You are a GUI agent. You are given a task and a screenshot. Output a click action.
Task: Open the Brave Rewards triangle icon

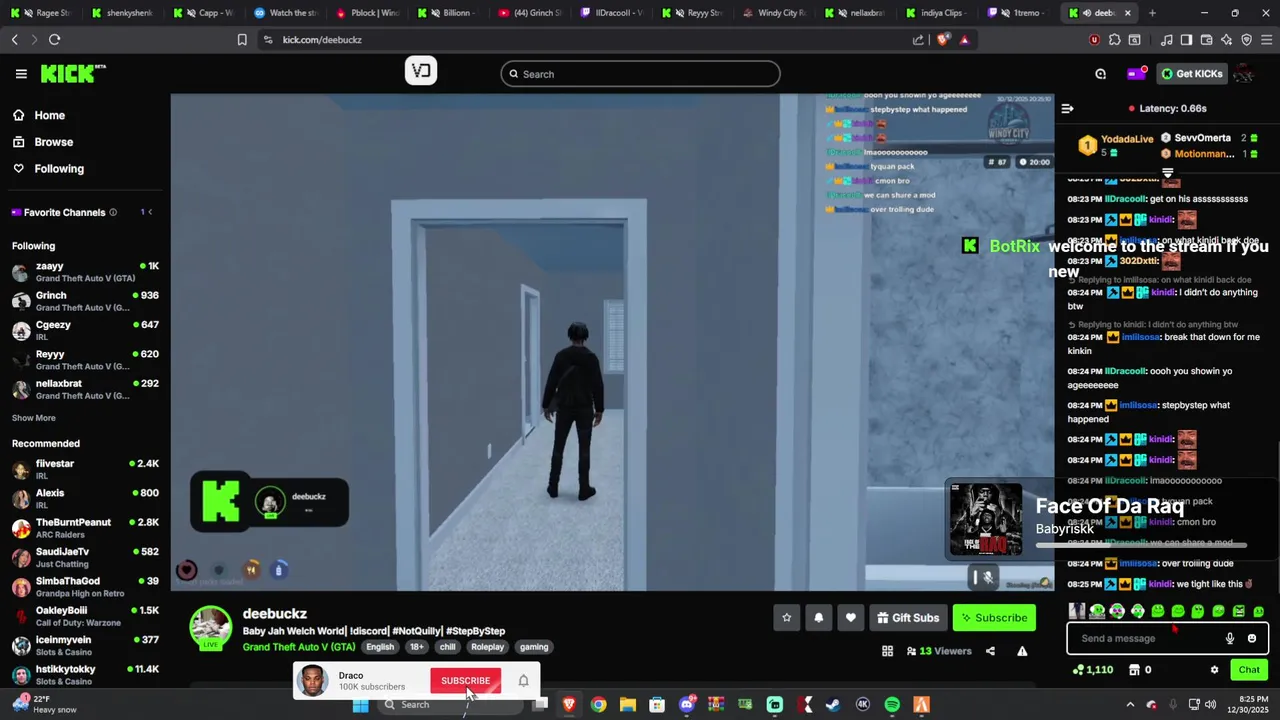964,40
